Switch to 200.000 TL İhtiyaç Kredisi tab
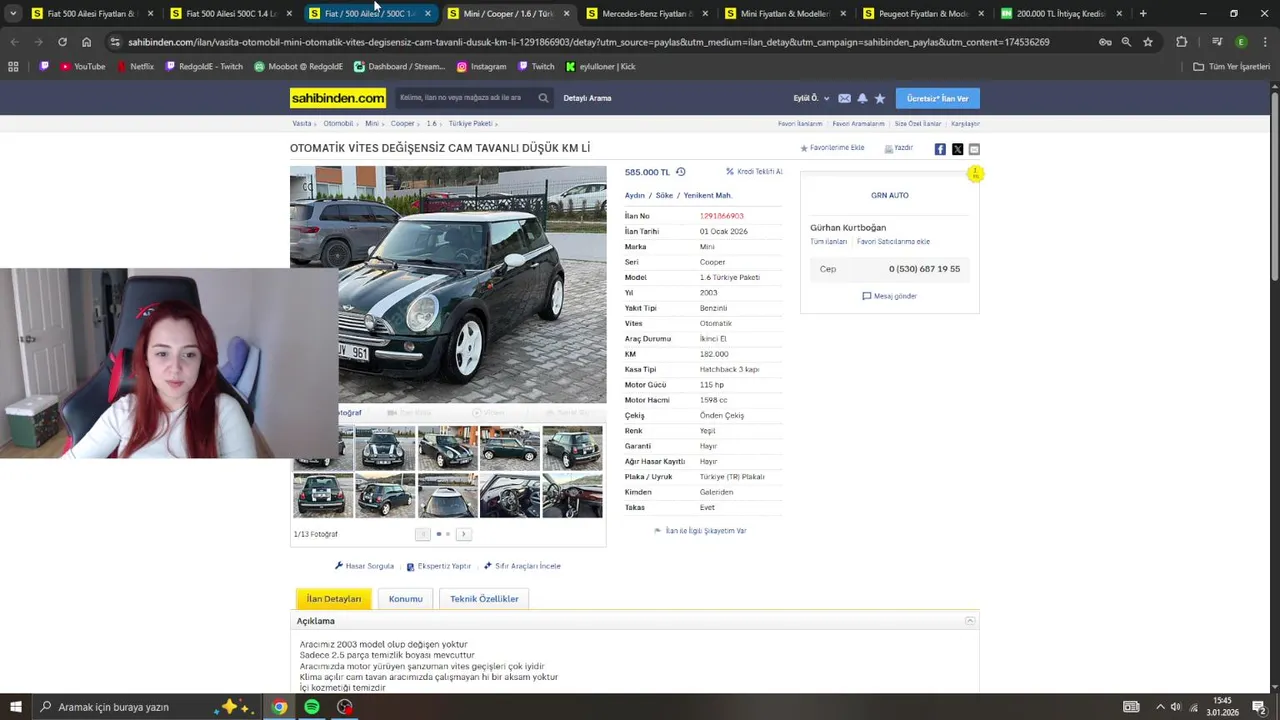Screen dimensions: 1280x720 (x=1062, y=14)
